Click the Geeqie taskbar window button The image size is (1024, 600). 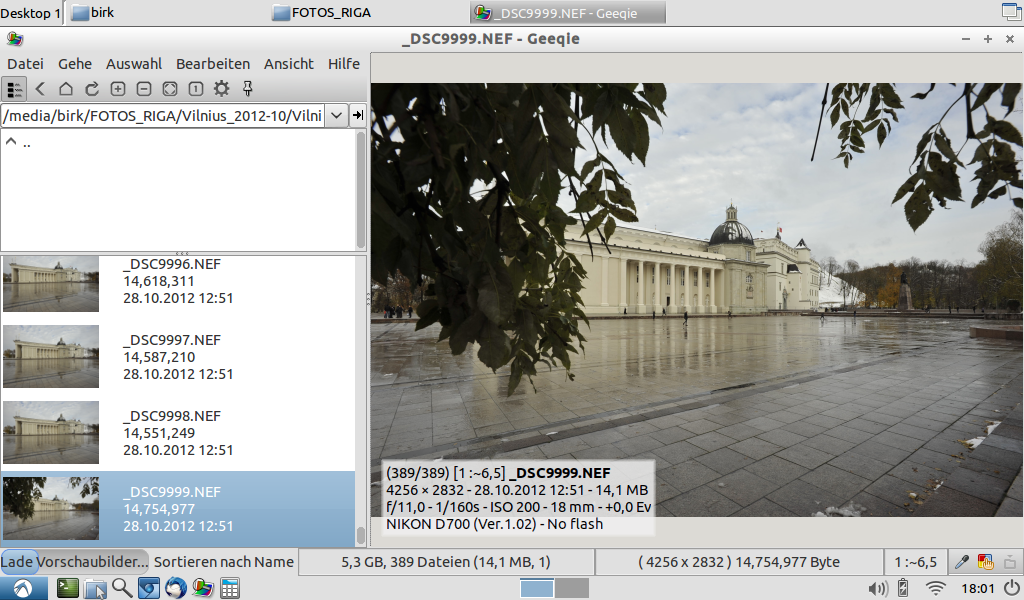(x=567, y=12)
